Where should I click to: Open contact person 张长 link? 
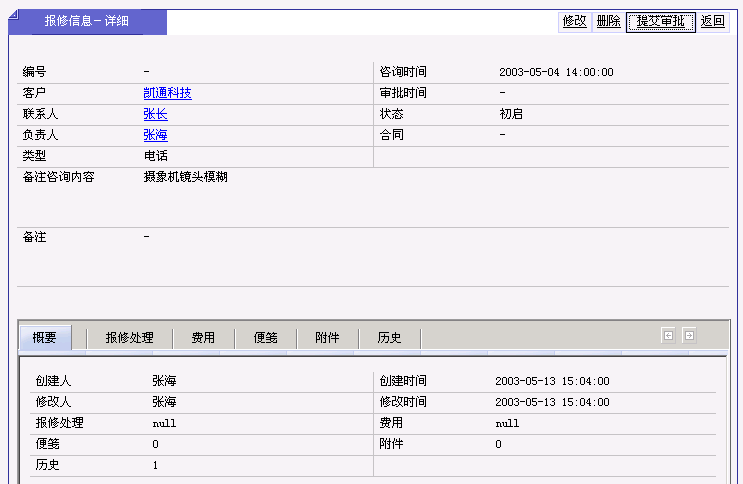coord(155,114)
